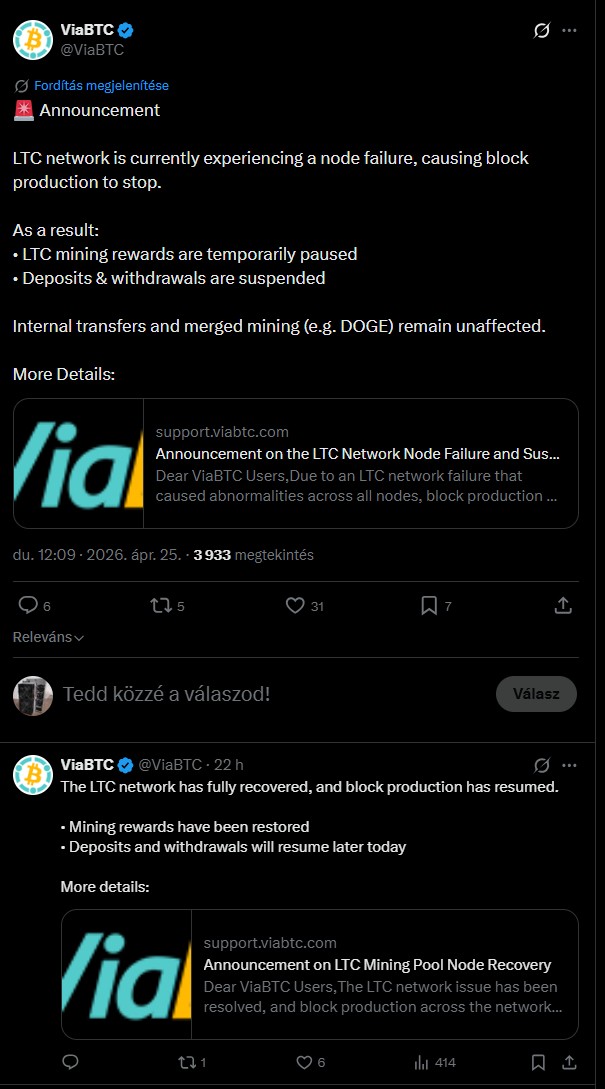
Task: Open more options on the recovery reply
Action: point(570,765)
